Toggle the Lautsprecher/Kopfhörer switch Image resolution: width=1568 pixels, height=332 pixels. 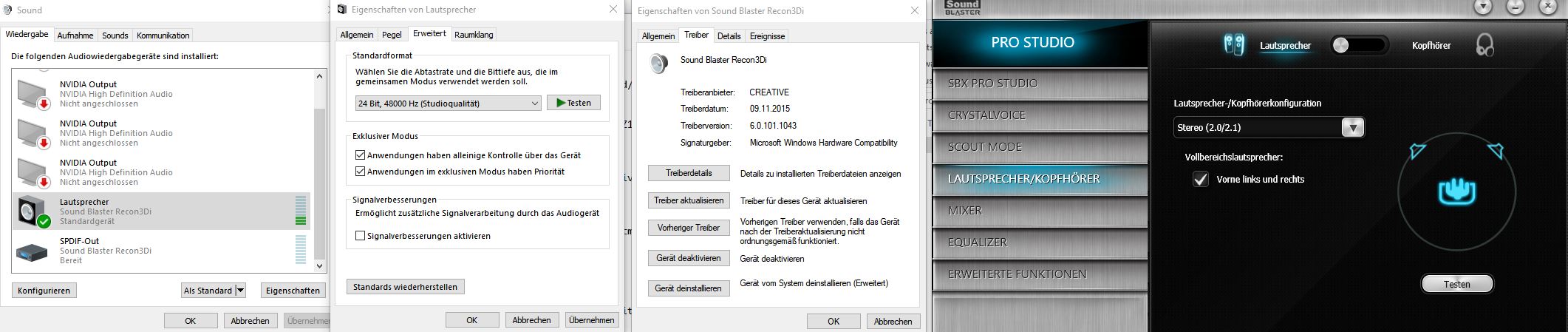pyautogui.click(x=1358, y=45)
